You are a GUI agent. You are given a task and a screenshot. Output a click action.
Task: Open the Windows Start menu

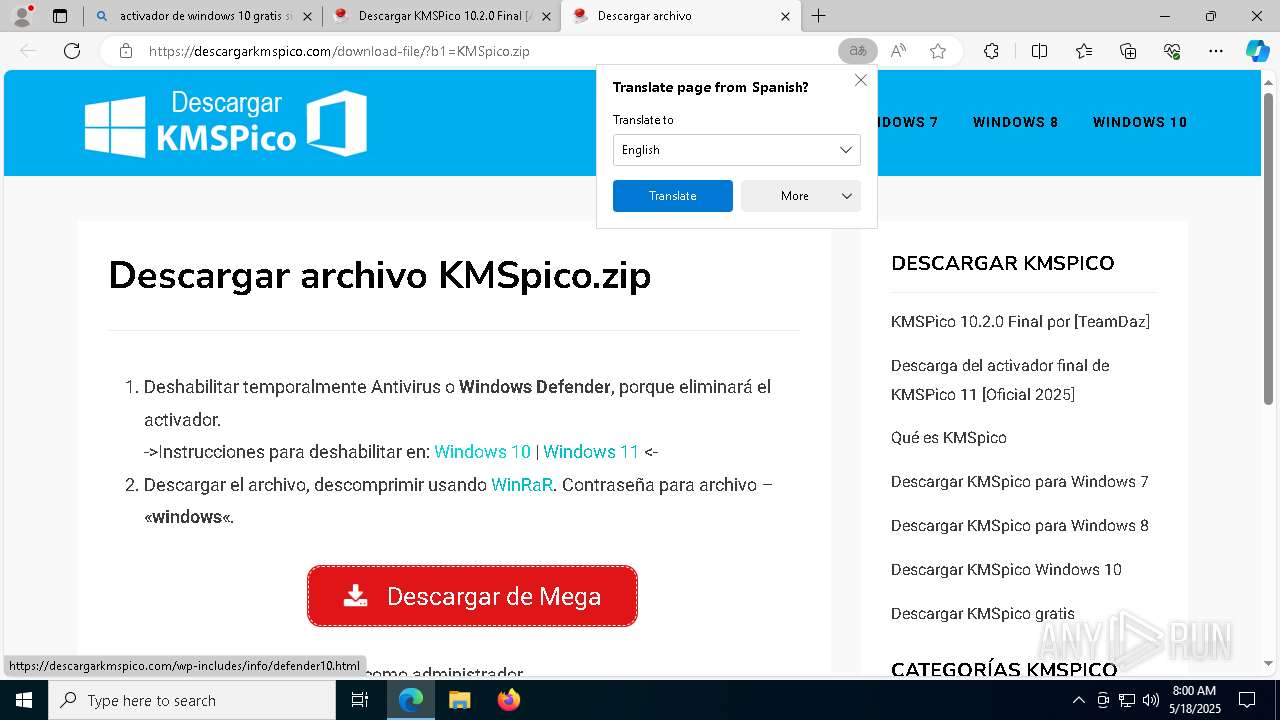coord(24,700)
